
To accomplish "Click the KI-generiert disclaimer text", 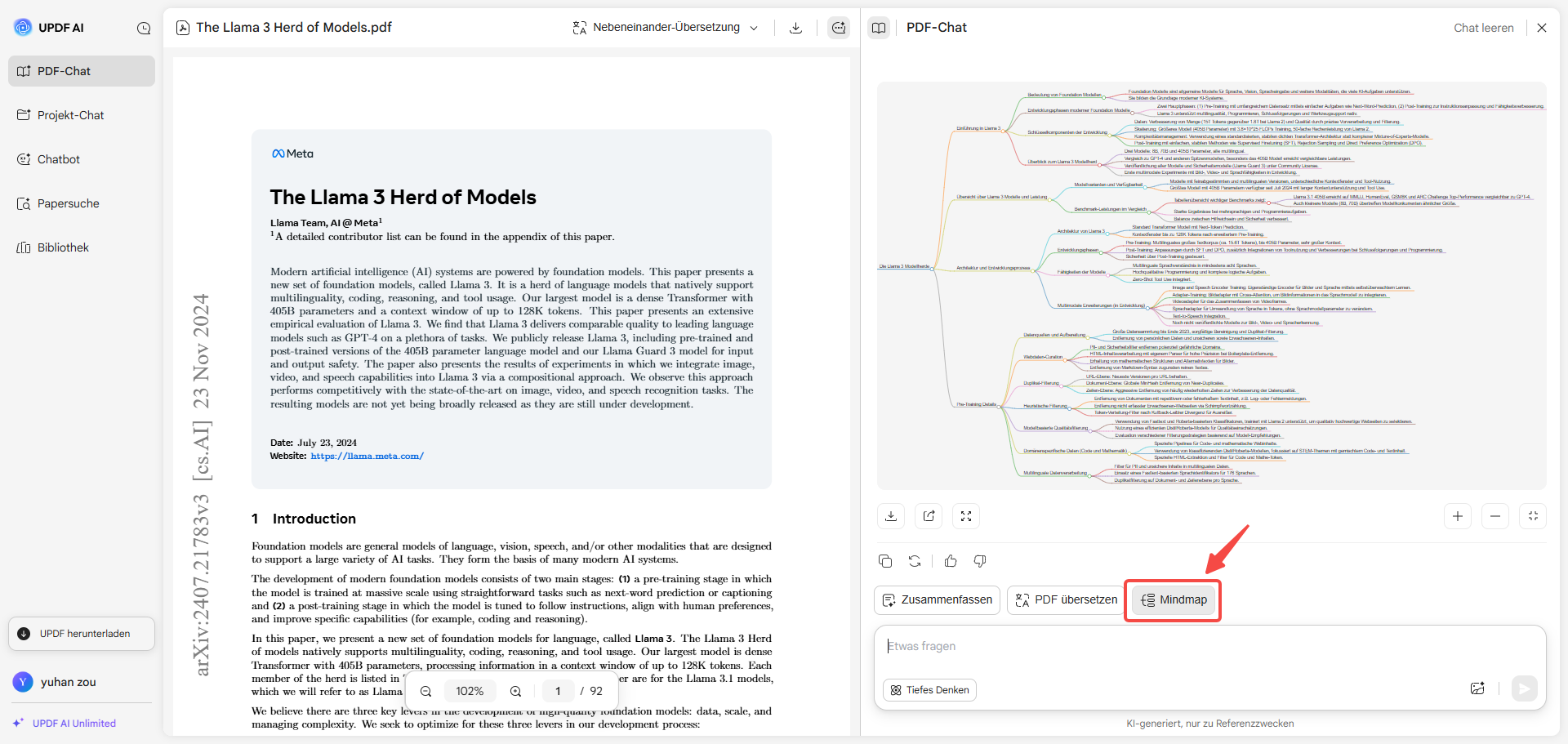I will coord(1210,724).
